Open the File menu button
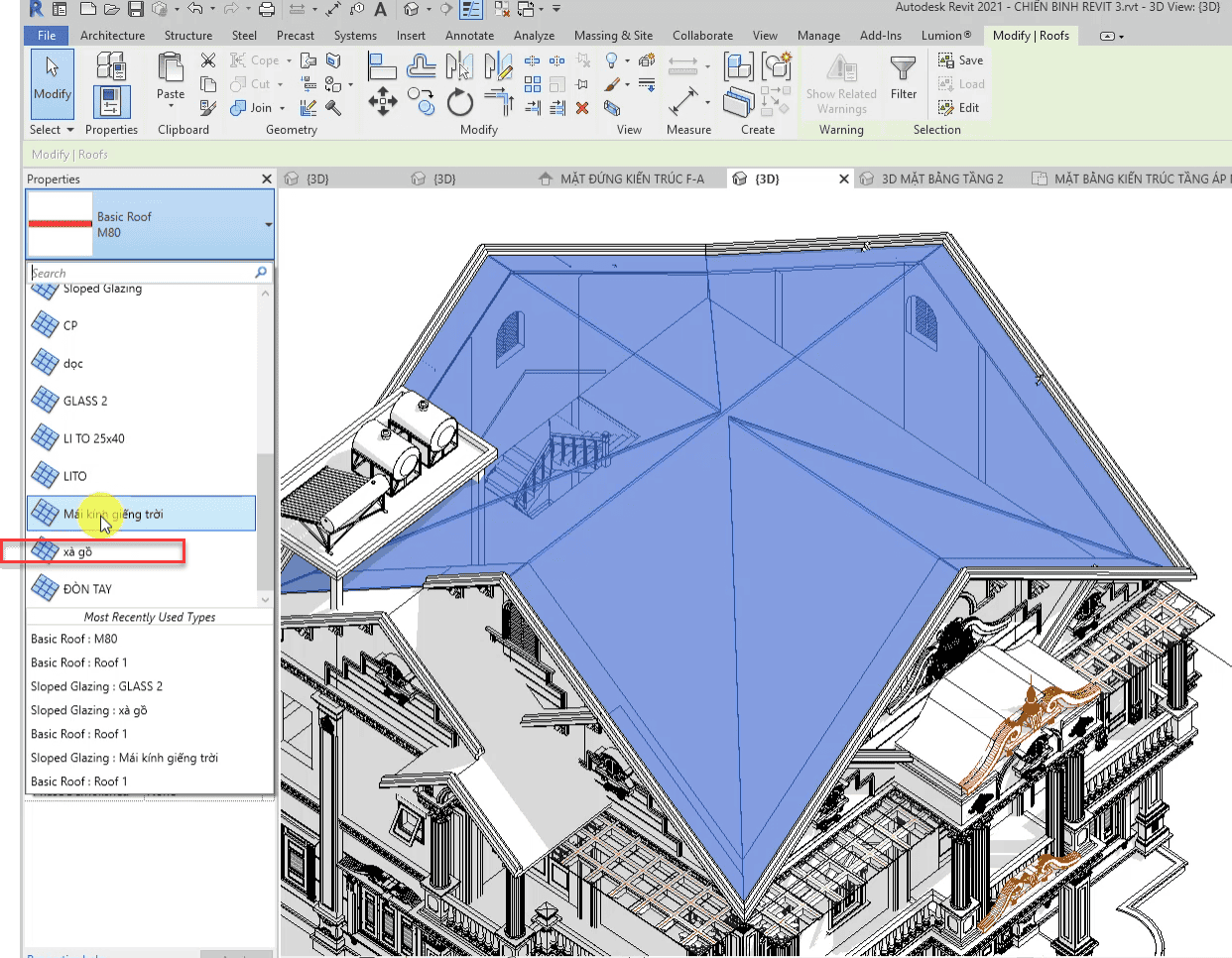Screen dimensions: 1232x958 (x=47, y=36)
